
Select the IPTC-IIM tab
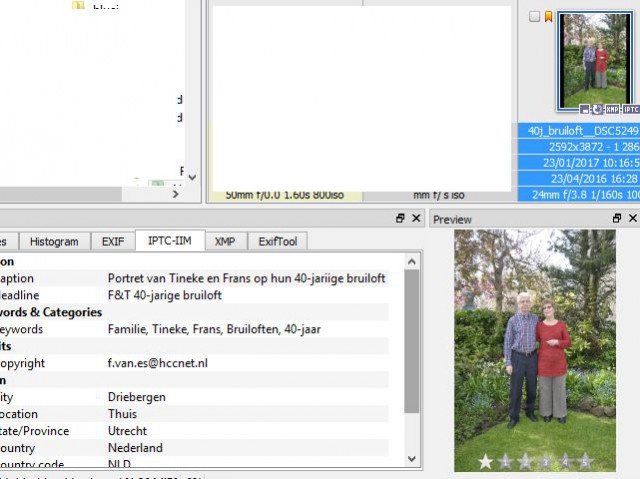[x=170, y=241]
